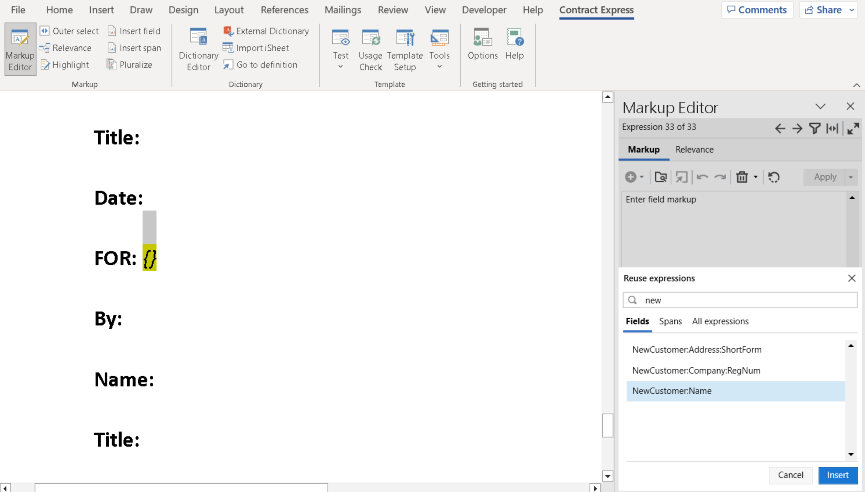Click the Insert button
865x492 pixels.
coord(837,475)
